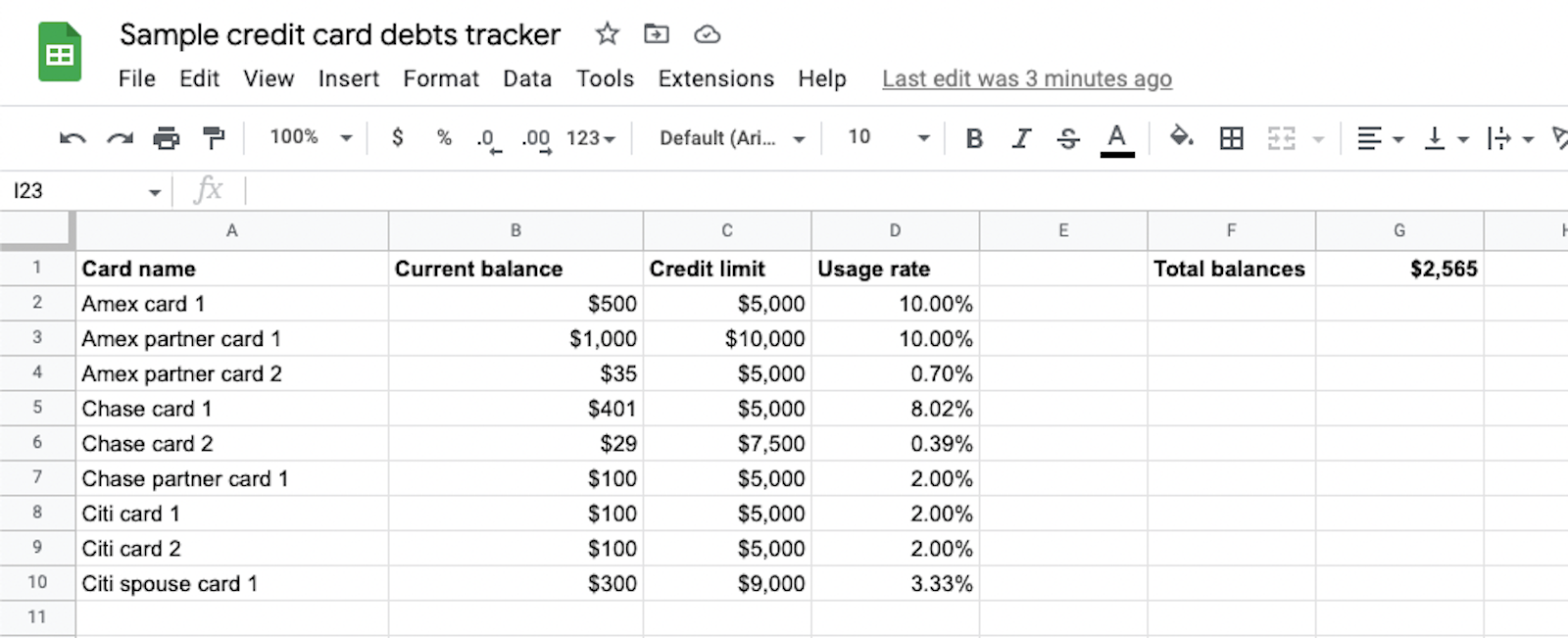Check the cloud document status icon
This screenshot has height=638, width=1568.
tap(708, 35)
